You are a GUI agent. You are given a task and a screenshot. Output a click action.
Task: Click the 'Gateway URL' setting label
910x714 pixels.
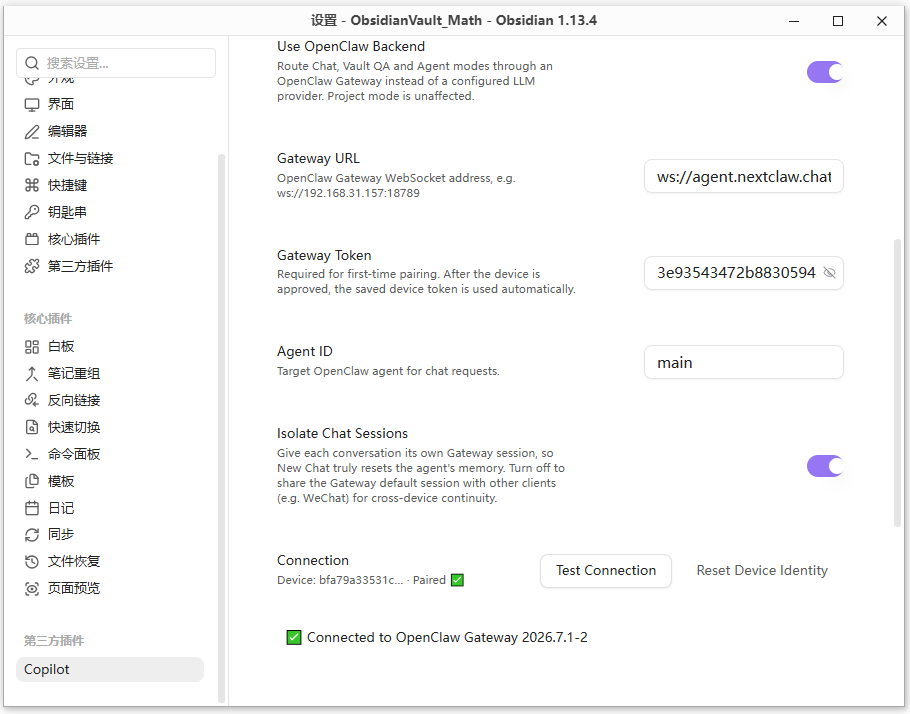click(318, 158)
